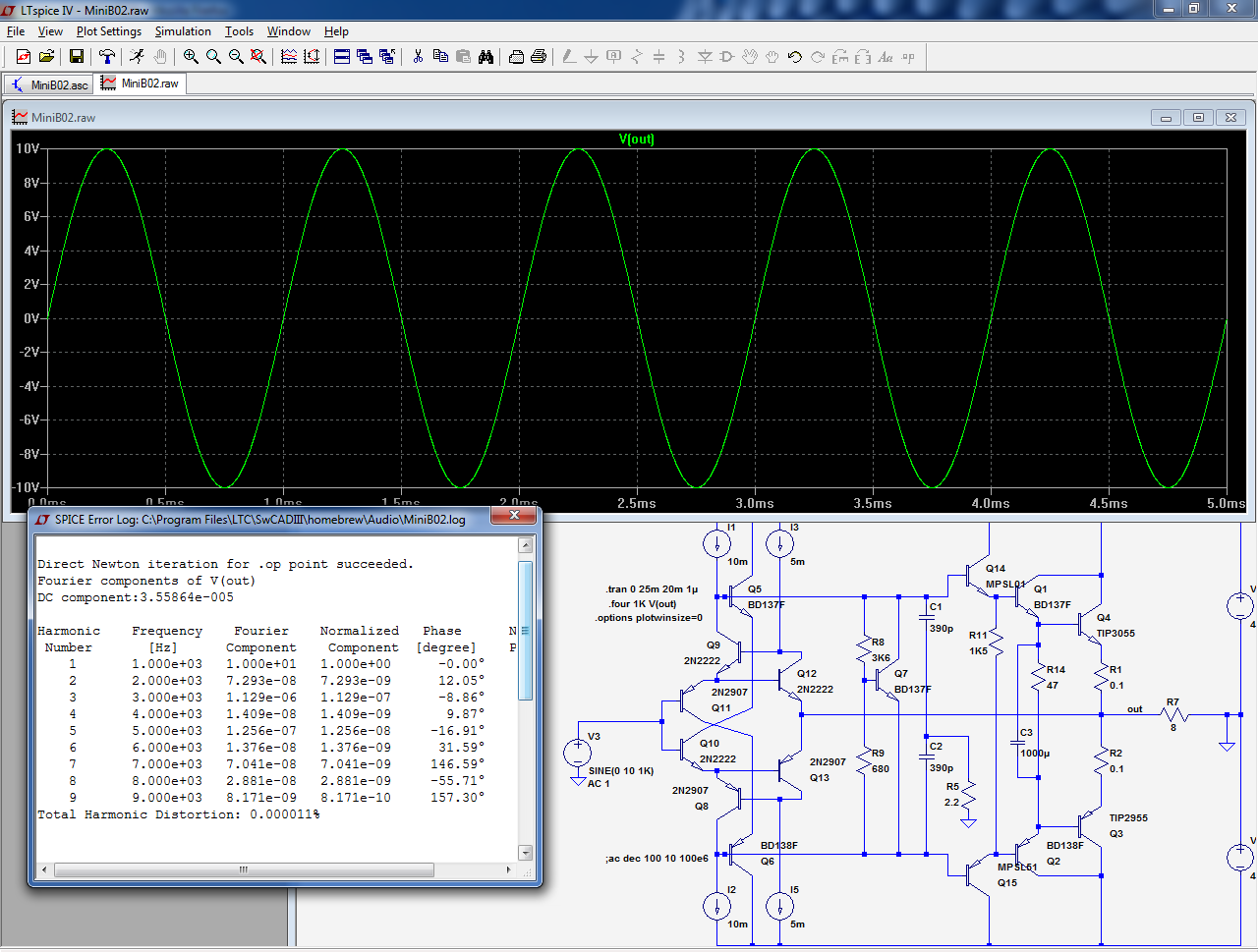The width and height of the screenshot is (1258, 952).
Task: Click scroll-right arrow in Error Log
Action: (508, 869)
